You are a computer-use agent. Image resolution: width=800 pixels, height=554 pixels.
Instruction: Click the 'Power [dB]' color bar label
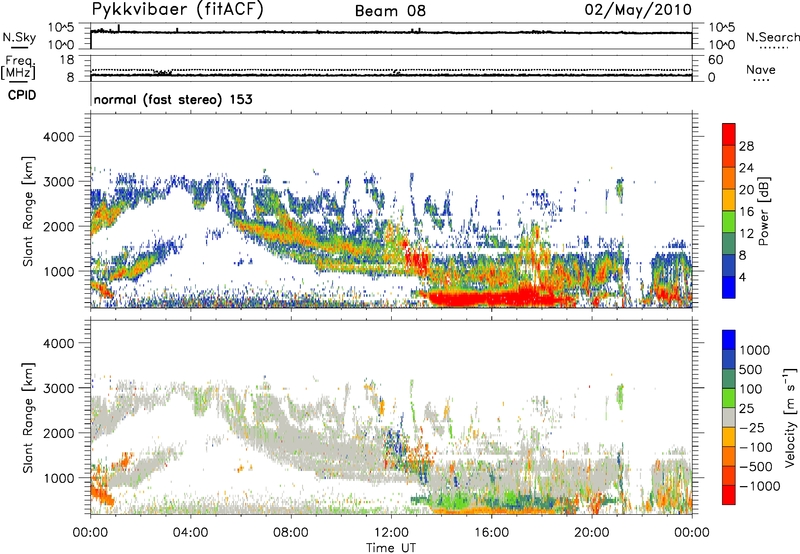(x=763, y=211)
